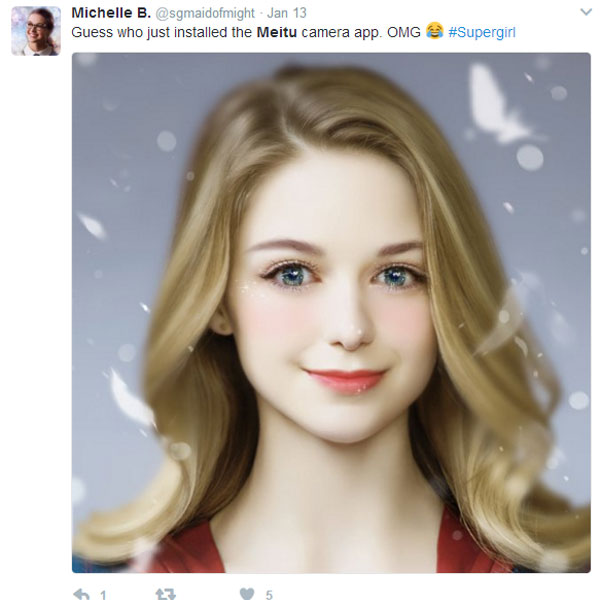Screen dimensions: 600x600
Task: Click the bold Meitu keyword
Action: pyautogui.click(x=277, y=32)
